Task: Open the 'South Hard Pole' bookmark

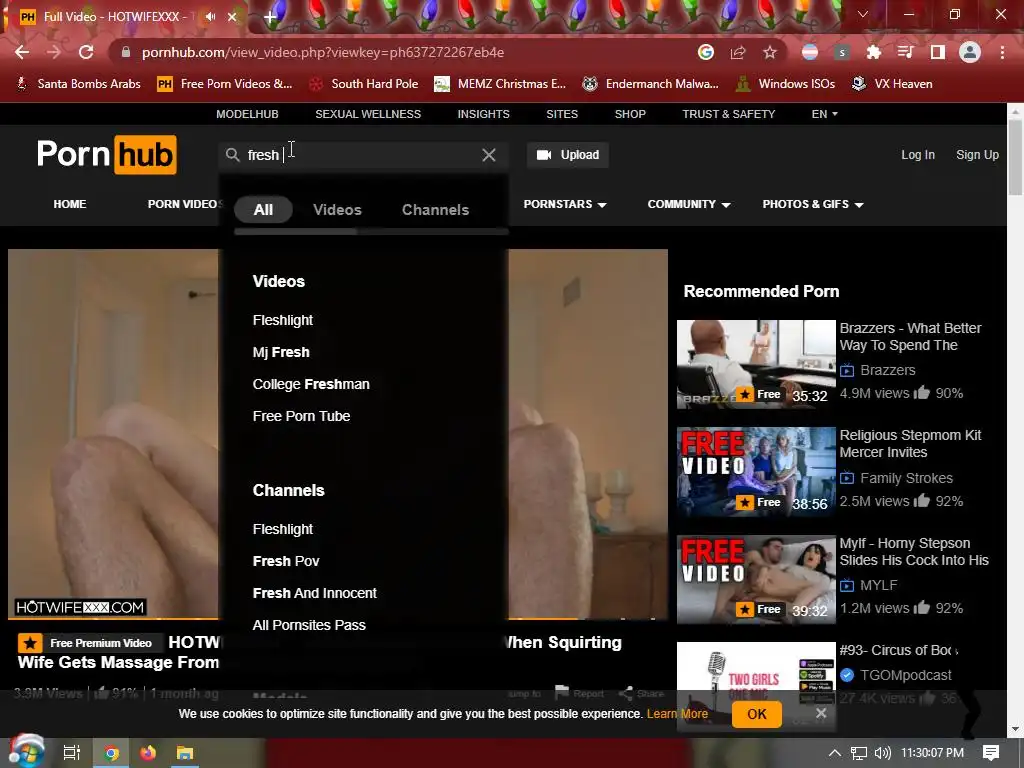Action: (364, 84)
